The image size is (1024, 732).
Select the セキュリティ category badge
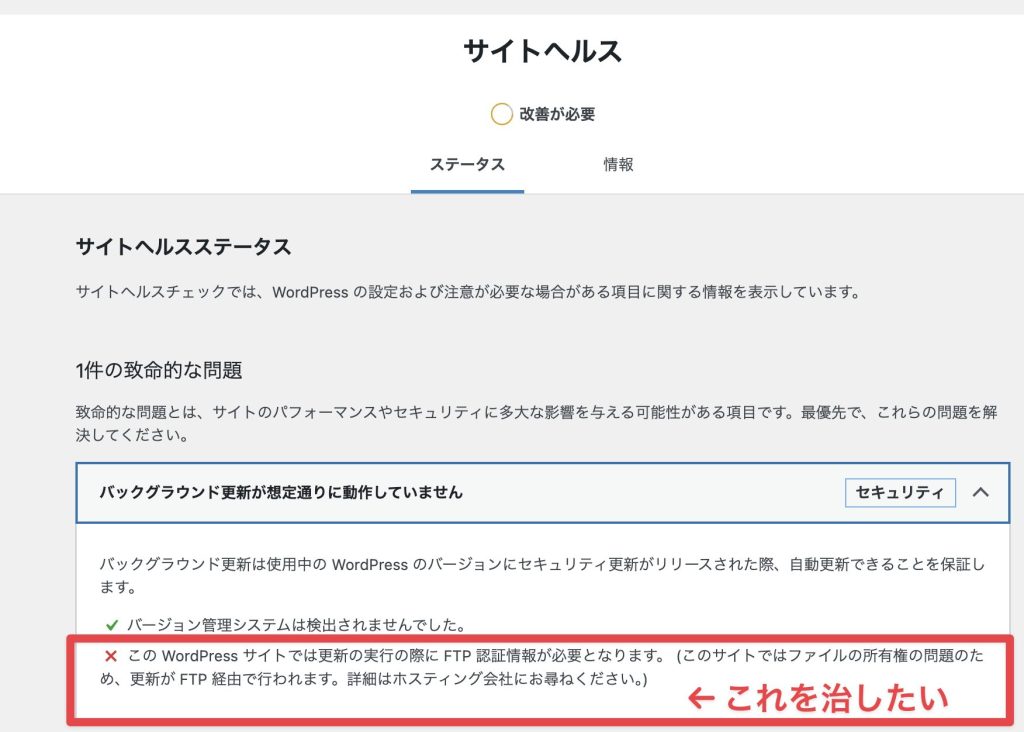(x=899, y=492)
